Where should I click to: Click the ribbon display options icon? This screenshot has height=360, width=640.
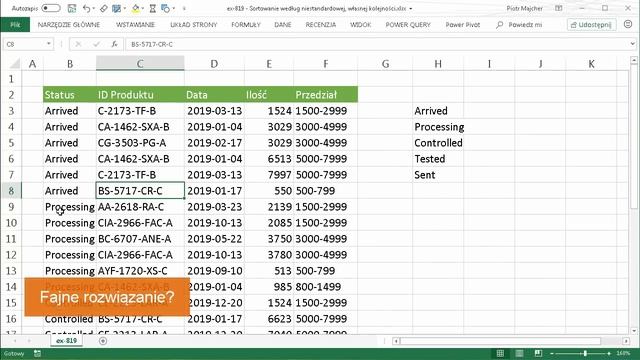(x=559, y=8)
